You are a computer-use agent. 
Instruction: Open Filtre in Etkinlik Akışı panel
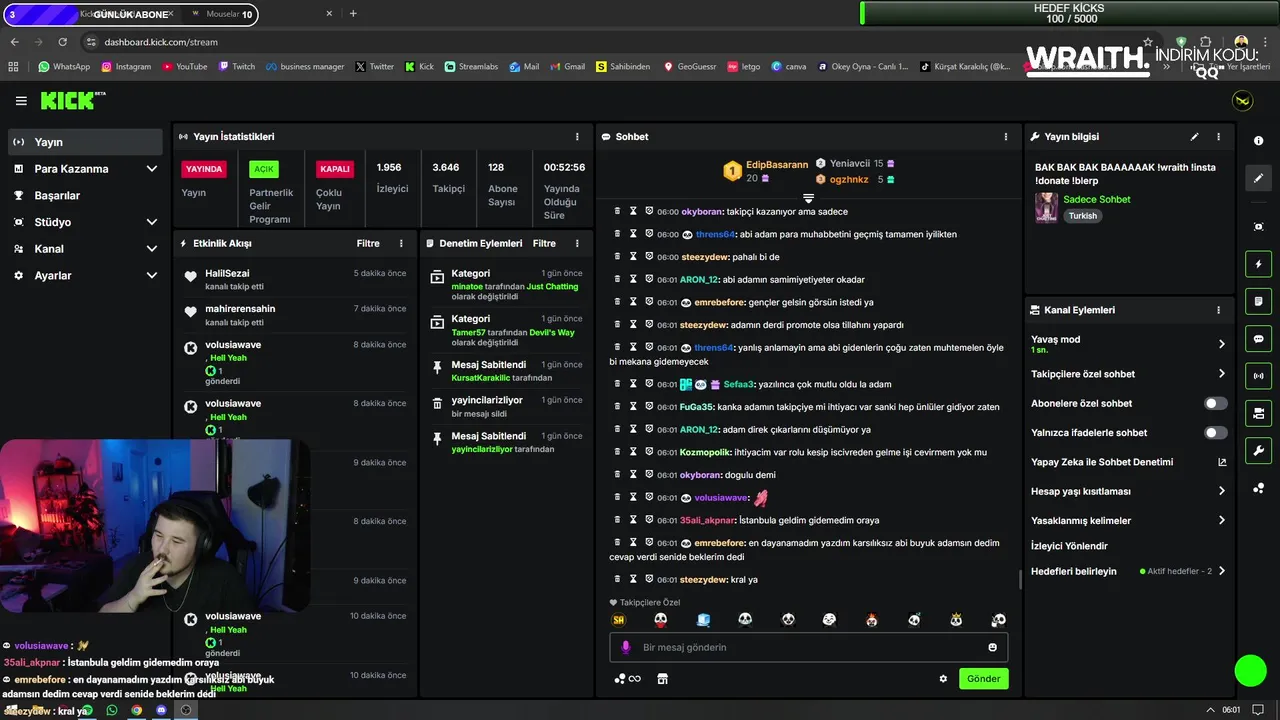(x=368, y=243)
